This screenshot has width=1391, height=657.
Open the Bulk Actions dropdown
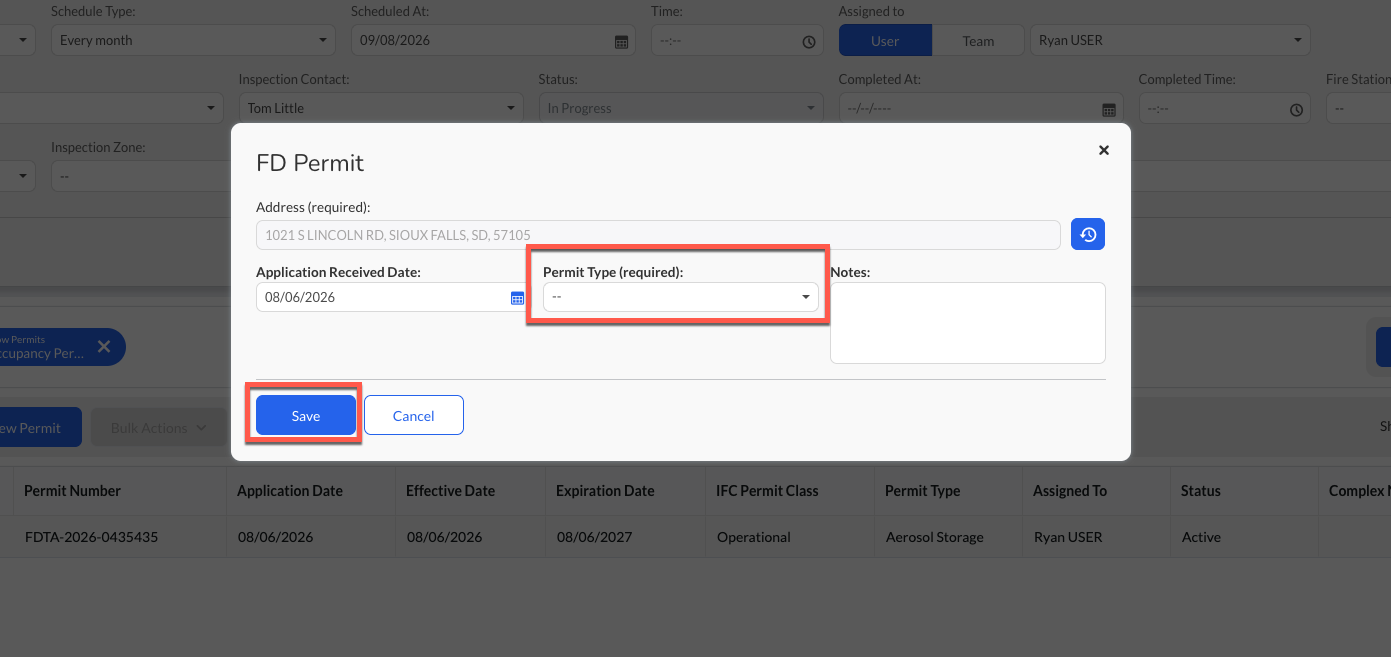click(x=158, y=428)
